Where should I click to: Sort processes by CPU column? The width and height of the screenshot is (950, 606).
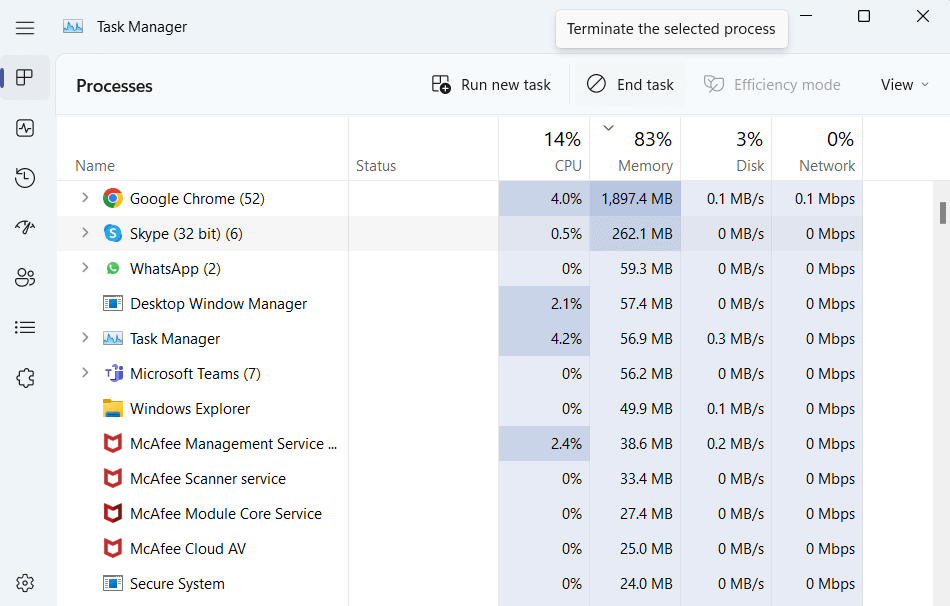tap(544, 148)
